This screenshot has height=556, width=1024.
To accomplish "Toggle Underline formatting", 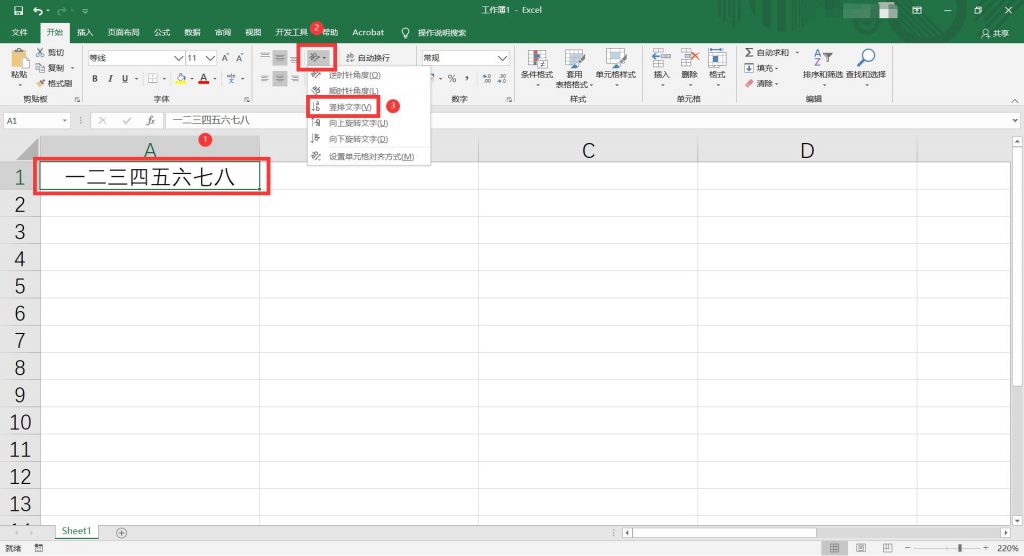I will coord(125,78).
